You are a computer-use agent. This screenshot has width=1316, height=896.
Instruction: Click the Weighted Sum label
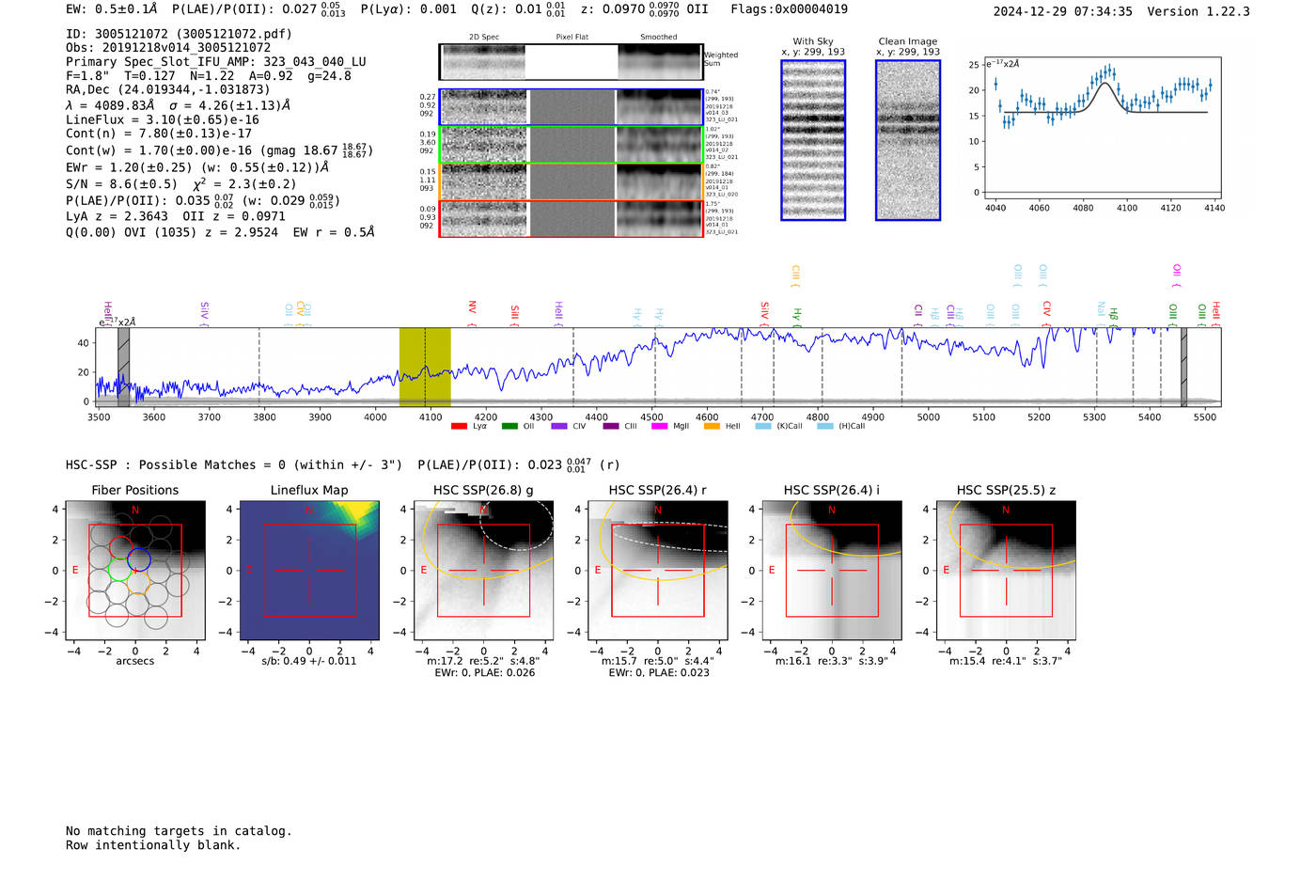[x=721, y=59]
